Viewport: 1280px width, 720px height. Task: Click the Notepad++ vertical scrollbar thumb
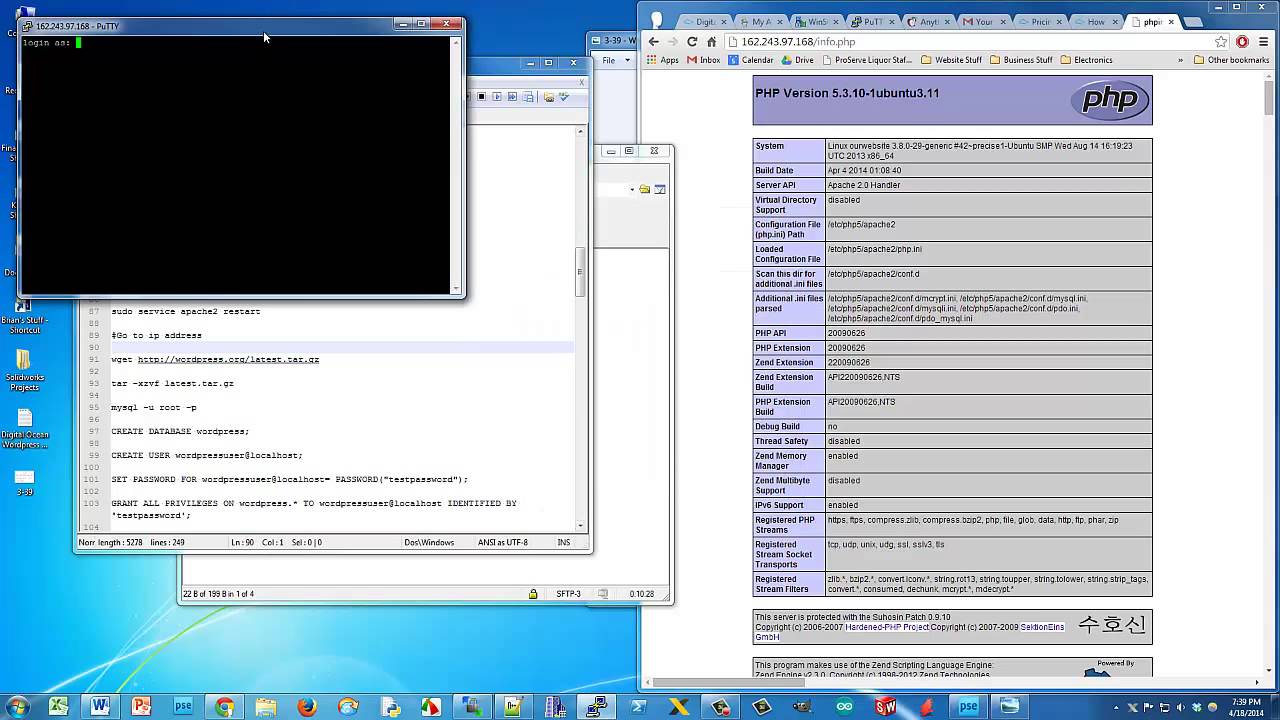[579, 273]
